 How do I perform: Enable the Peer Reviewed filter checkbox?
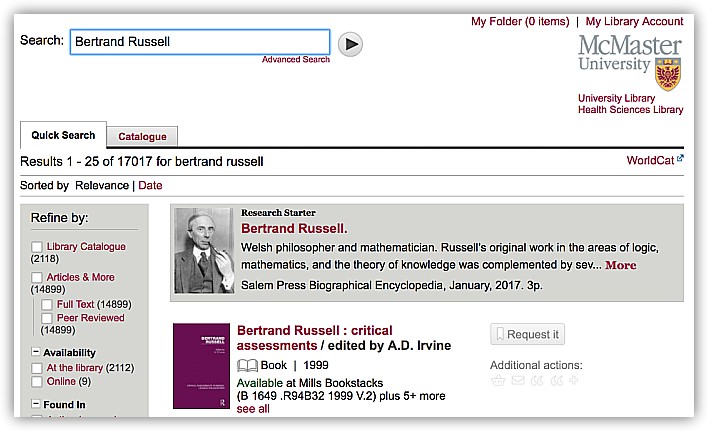47,318
